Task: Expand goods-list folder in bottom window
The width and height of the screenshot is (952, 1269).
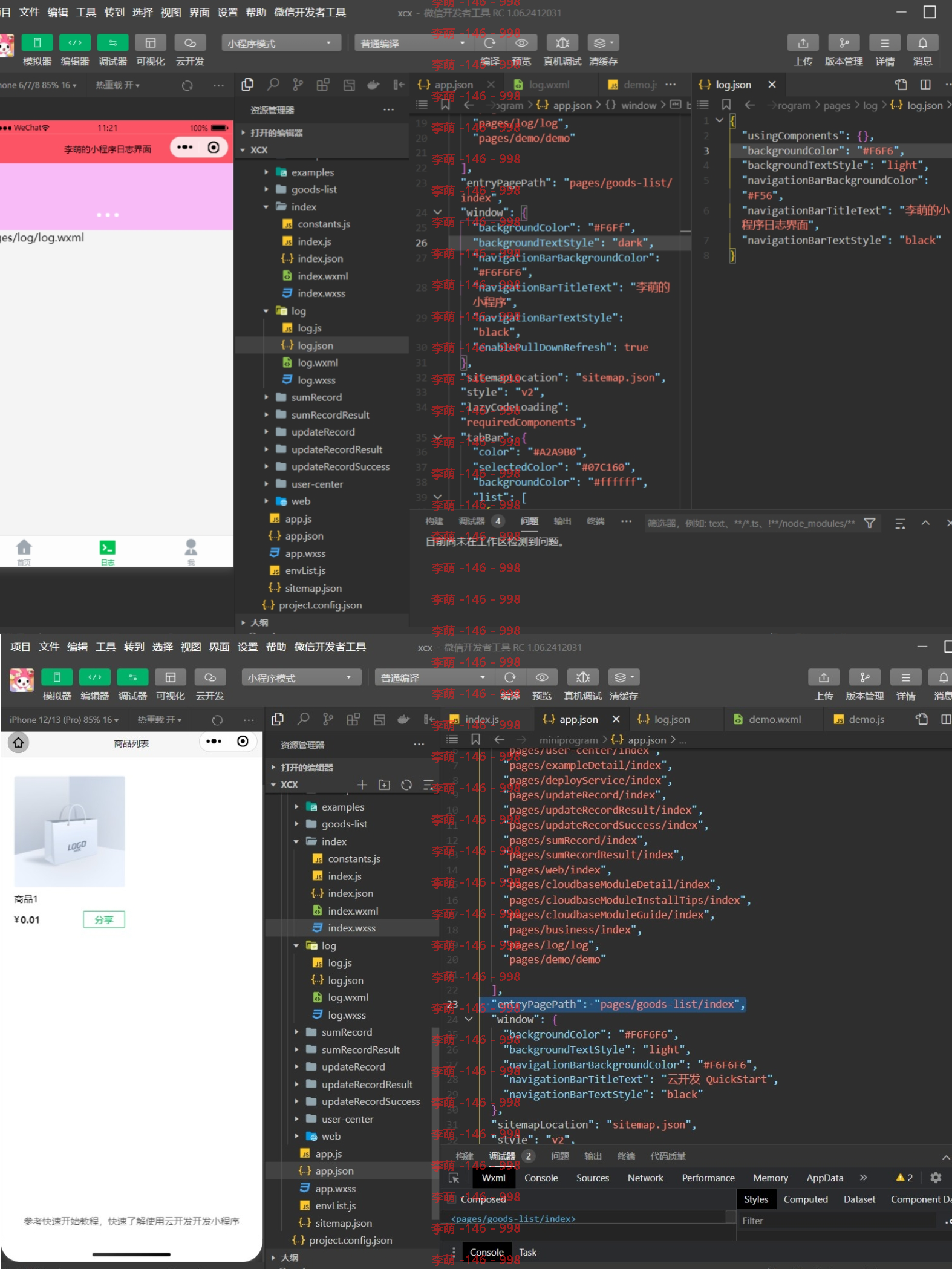Action: click(296, 824)
